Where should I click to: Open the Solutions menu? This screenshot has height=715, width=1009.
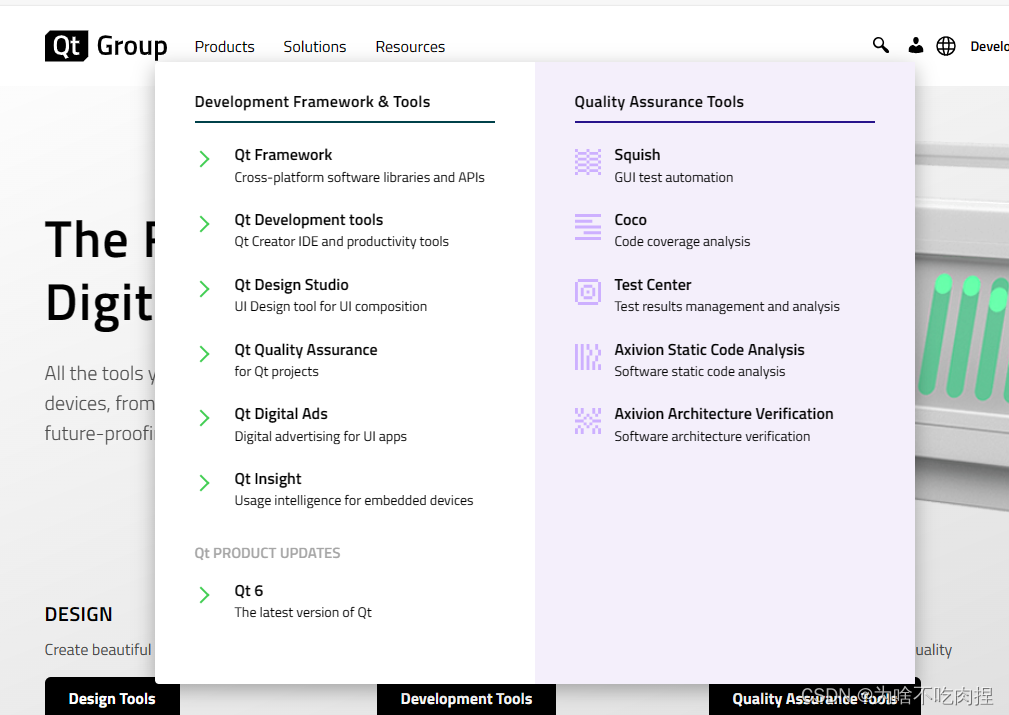click(315, 47)
